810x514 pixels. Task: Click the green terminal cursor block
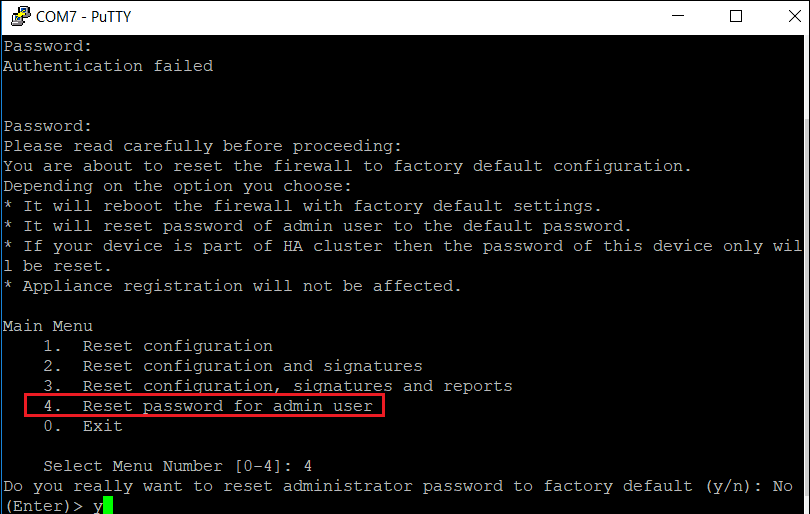pyautogui.click(x=108, y=506)
